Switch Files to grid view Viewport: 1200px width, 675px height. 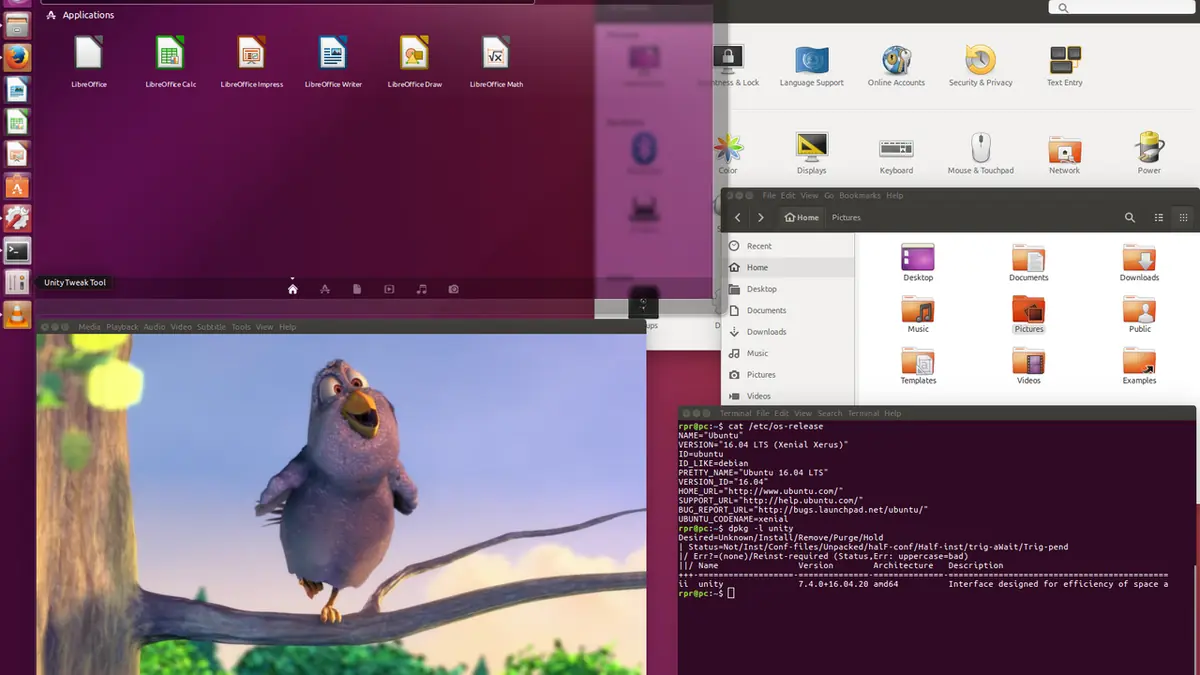1184,217
